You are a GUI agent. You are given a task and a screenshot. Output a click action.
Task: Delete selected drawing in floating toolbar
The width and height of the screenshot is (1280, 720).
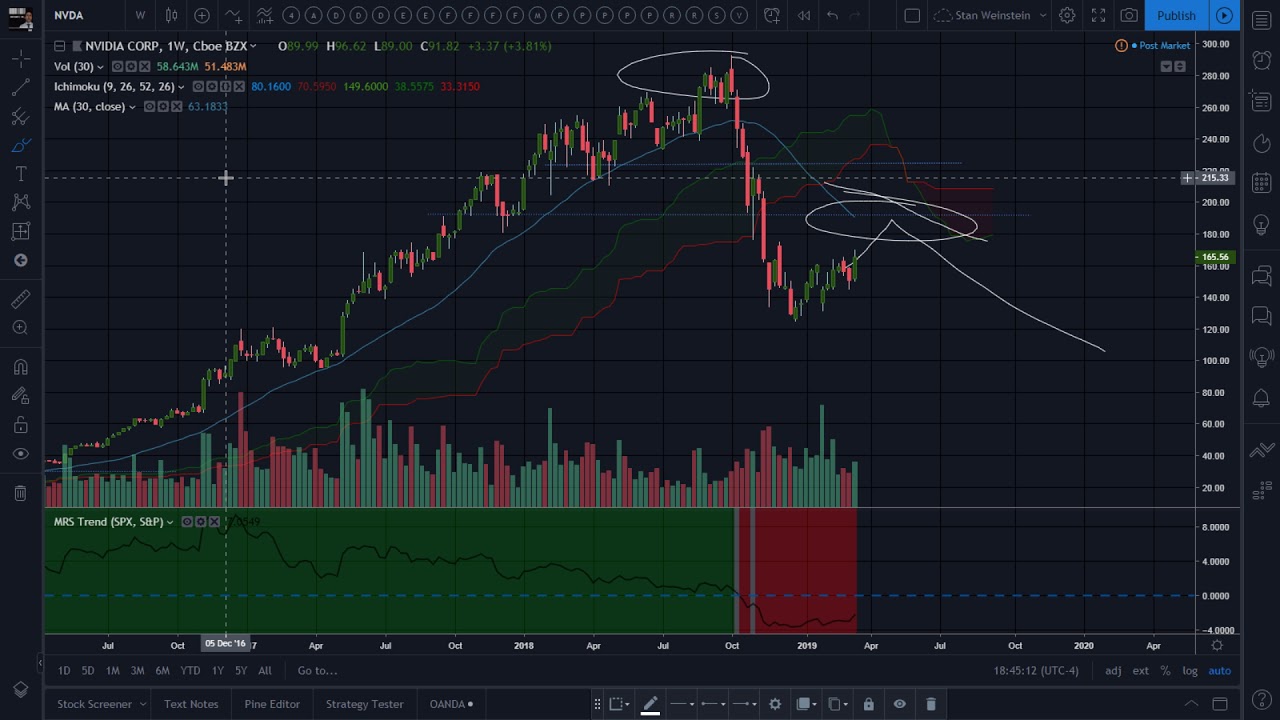[931, 704]
